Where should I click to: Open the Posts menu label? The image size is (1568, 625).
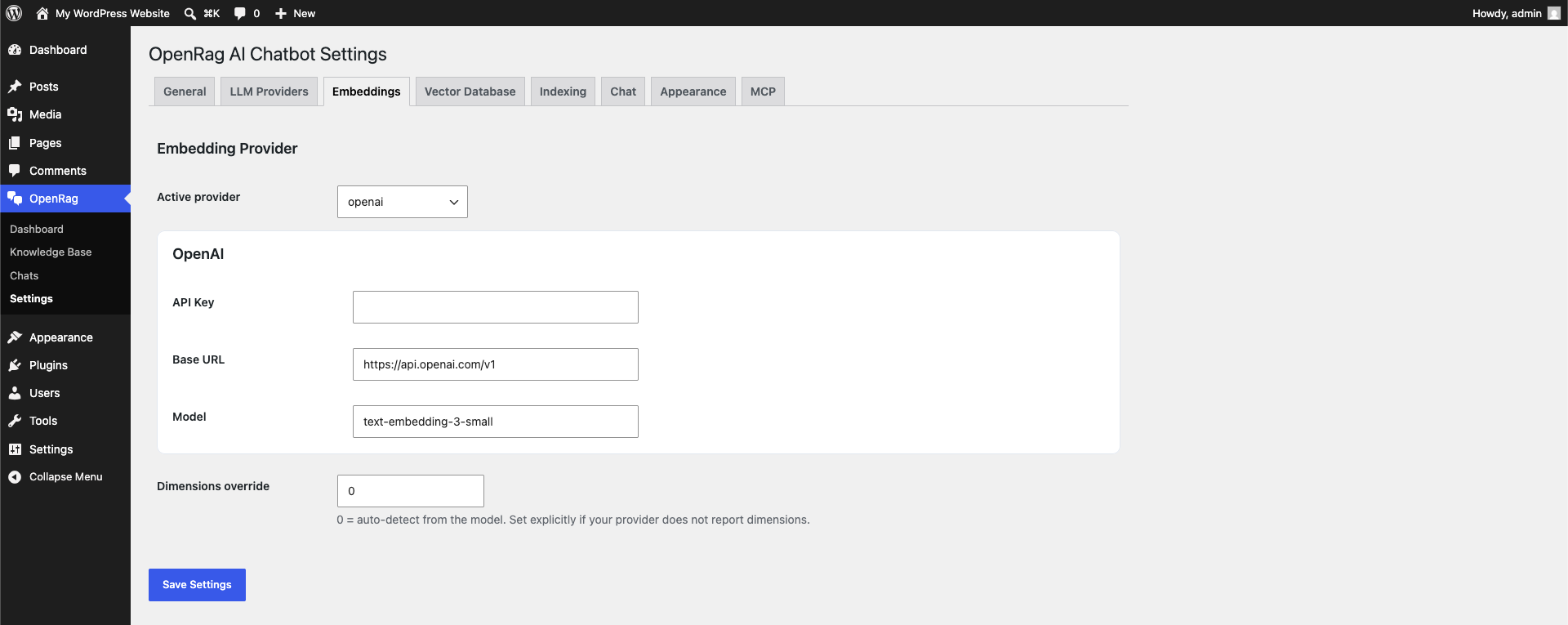point(44,87)
